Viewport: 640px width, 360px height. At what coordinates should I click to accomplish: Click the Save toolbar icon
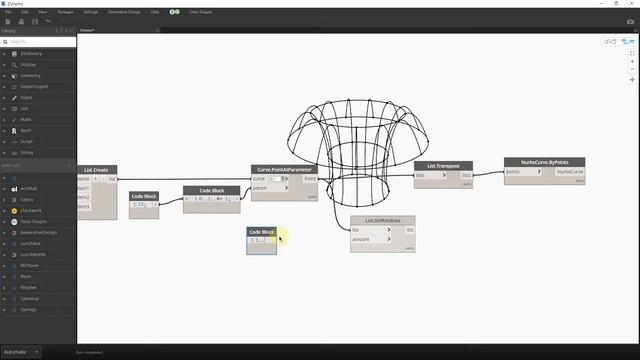click(x=35, y=22)
